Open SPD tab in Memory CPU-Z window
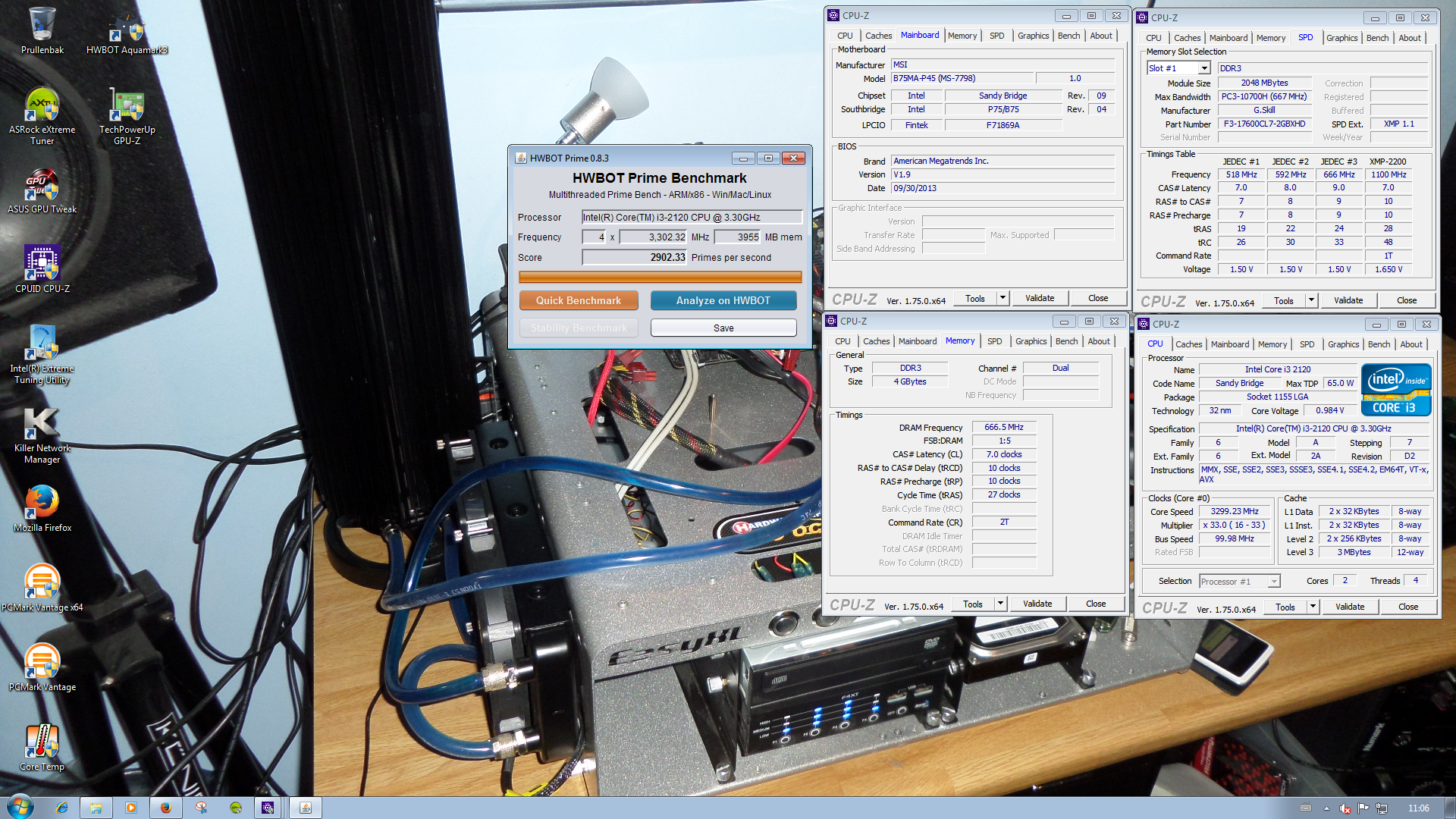The image size is (1456, 819). (994, 341)
